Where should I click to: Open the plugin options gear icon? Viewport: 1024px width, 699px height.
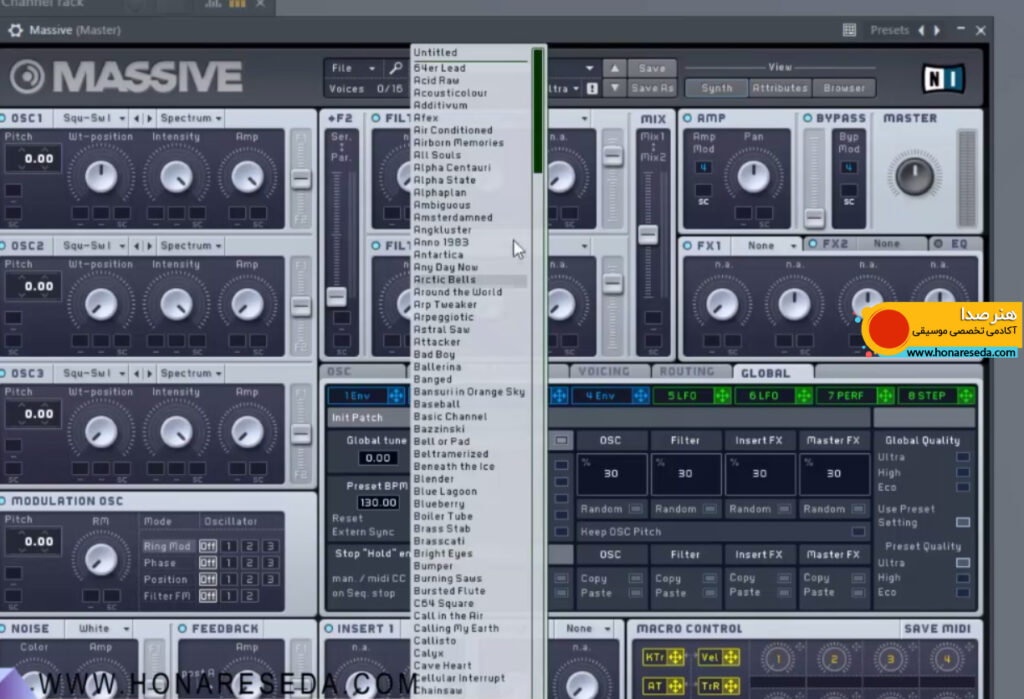pyautogui.click(x=15, y=30)
